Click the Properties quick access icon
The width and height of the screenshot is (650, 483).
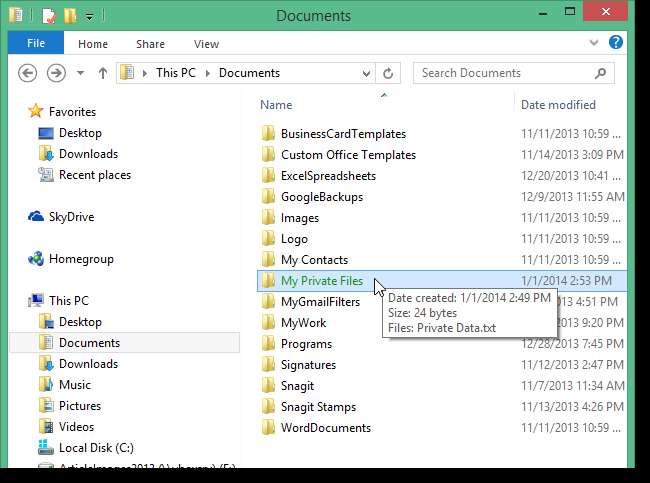pos(49,16)
